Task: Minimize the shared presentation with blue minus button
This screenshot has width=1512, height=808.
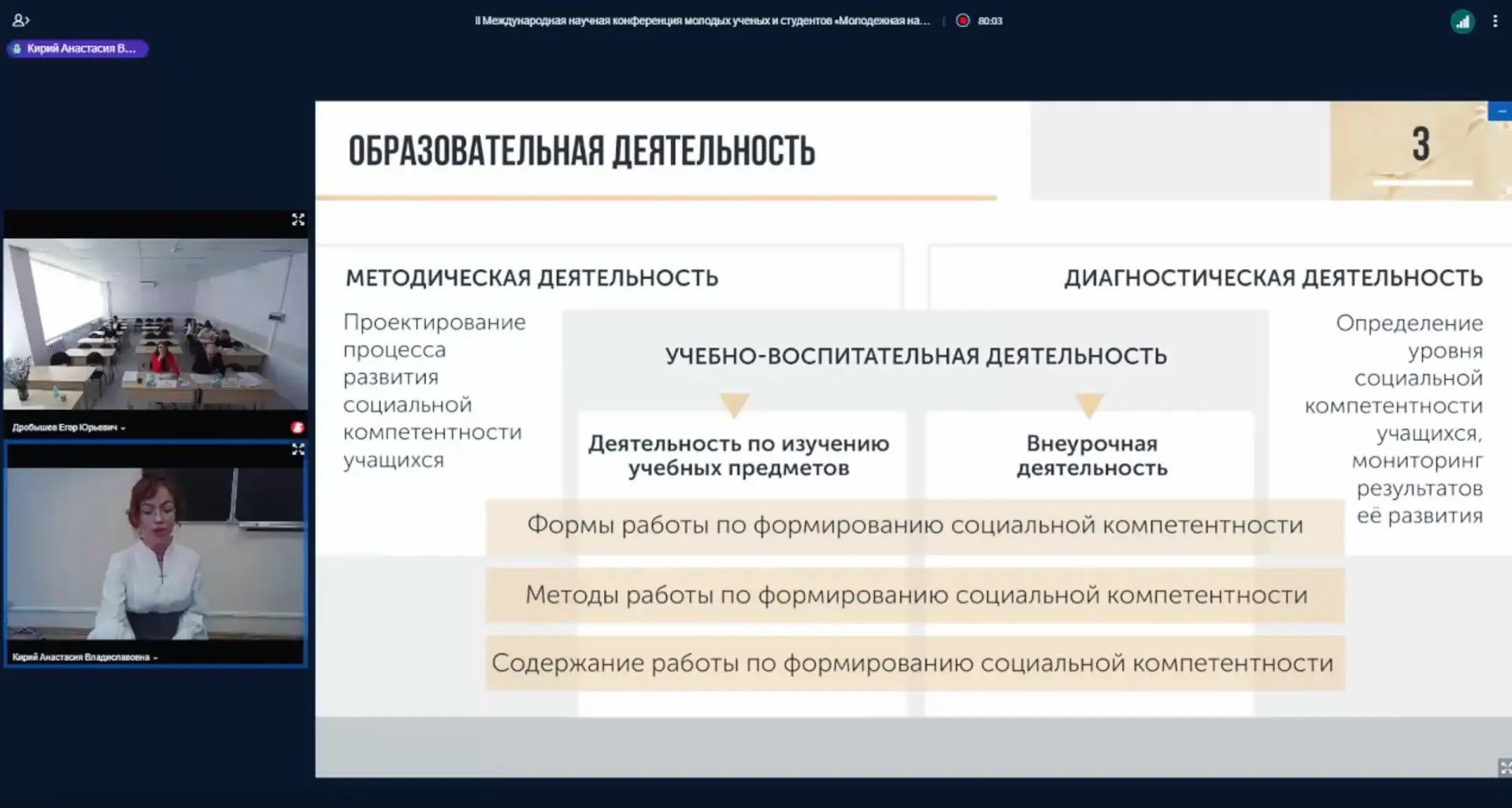Action: [x=1501, y=111]
